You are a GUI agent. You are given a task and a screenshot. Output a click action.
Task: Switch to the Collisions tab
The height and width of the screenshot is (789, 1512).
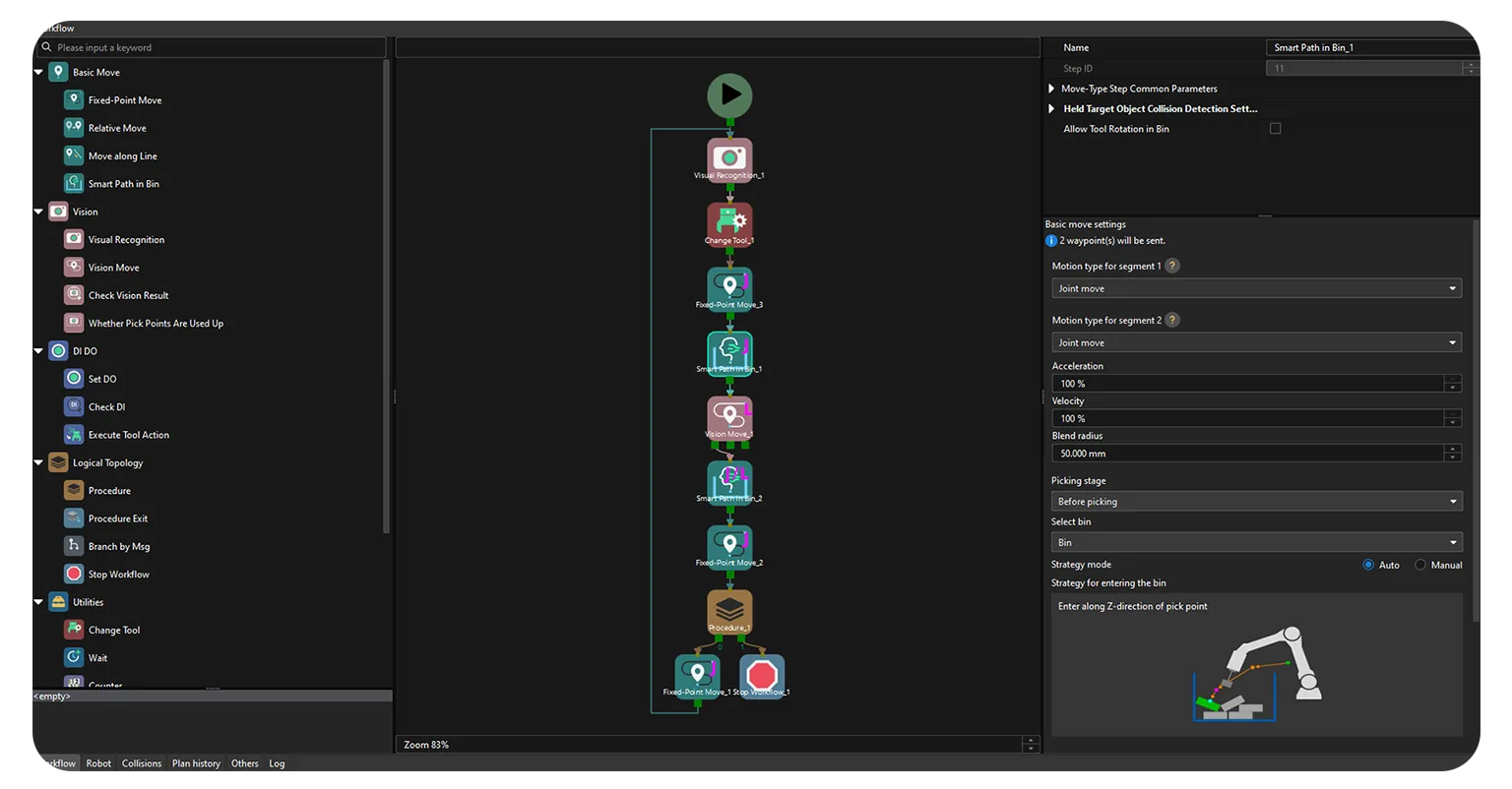(x=142, y=763)
